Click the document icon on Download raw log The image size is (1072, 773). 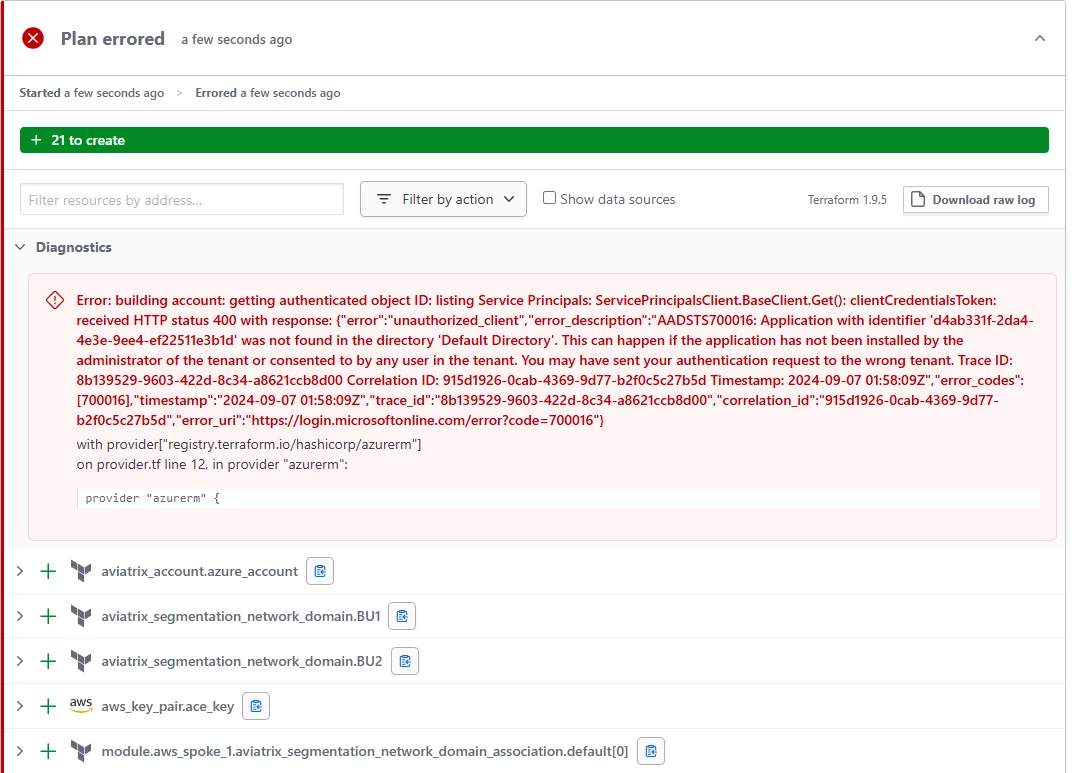[918, 199]
